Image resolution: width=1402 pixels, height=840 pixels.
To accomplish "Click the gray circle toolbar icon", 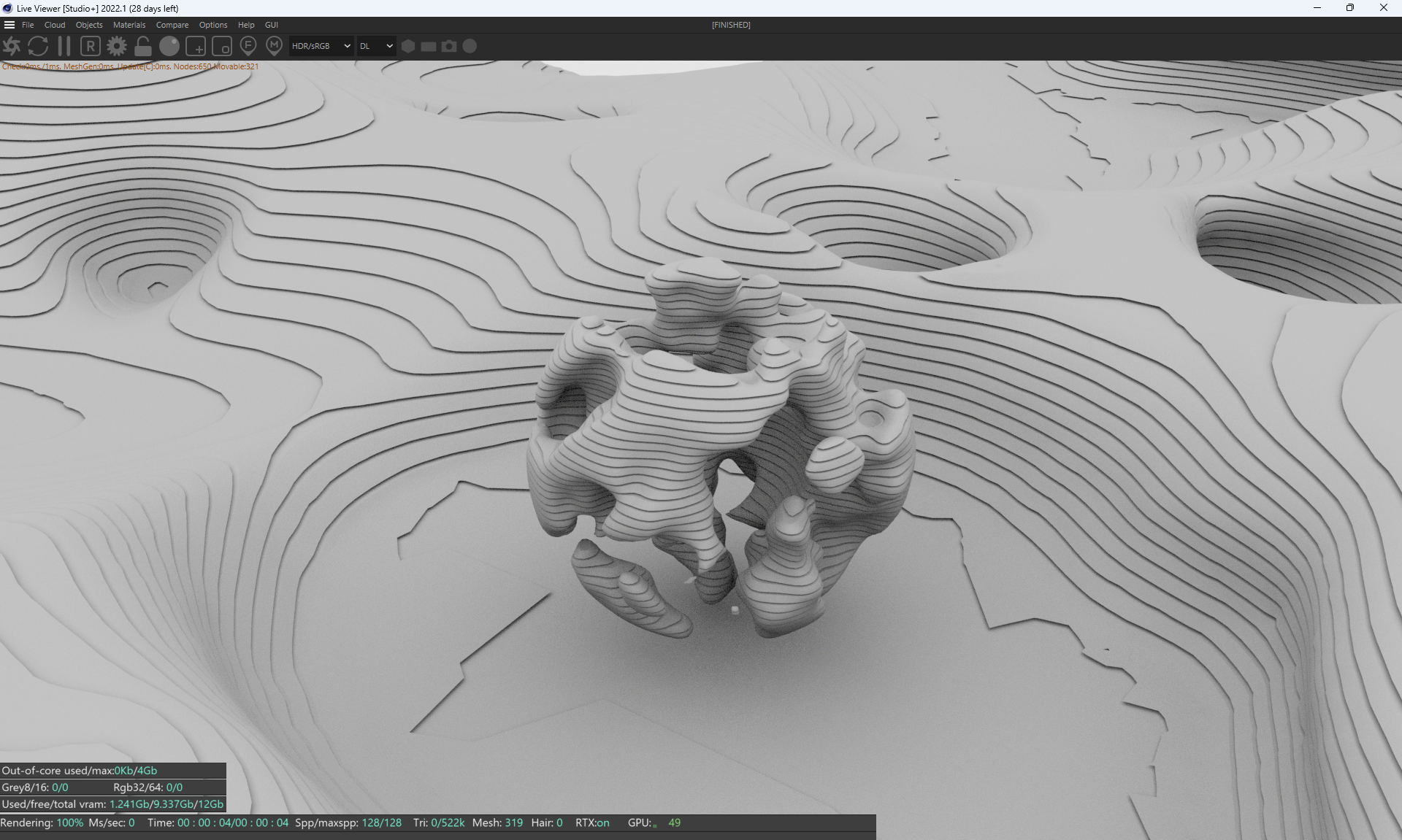I will pyautogui.click(x=470, y=46).
